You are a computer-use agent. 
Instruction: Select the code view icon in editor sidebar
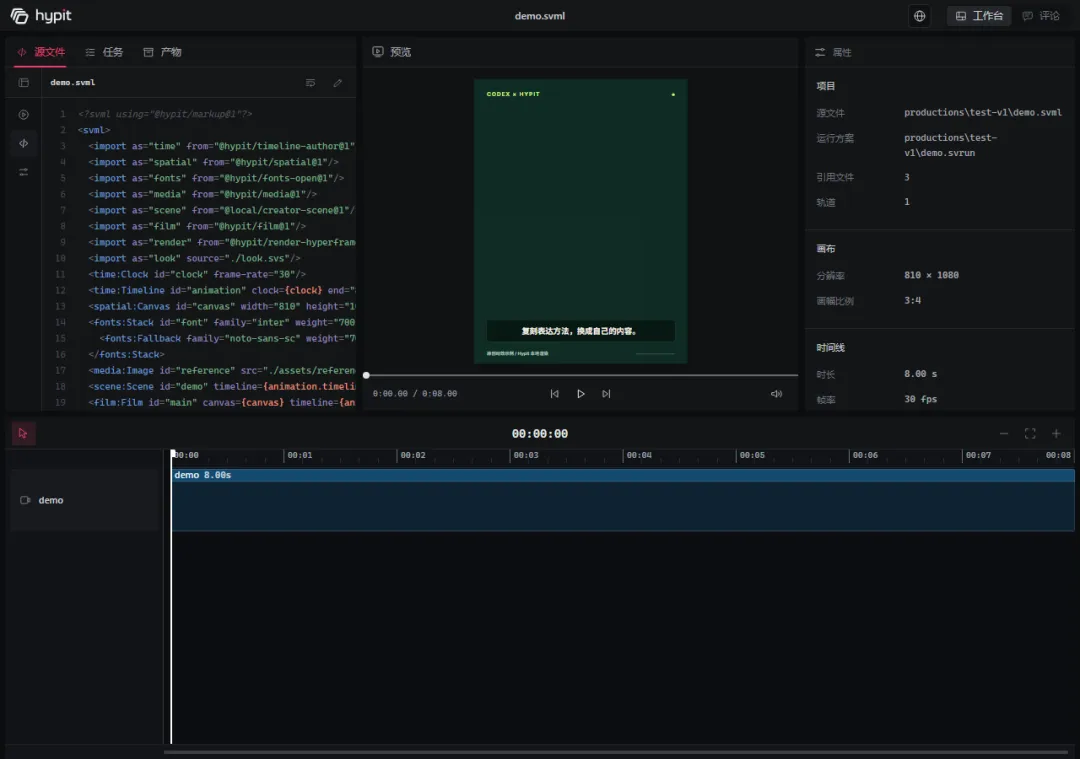pyautogui.click(x=23, y=143)
